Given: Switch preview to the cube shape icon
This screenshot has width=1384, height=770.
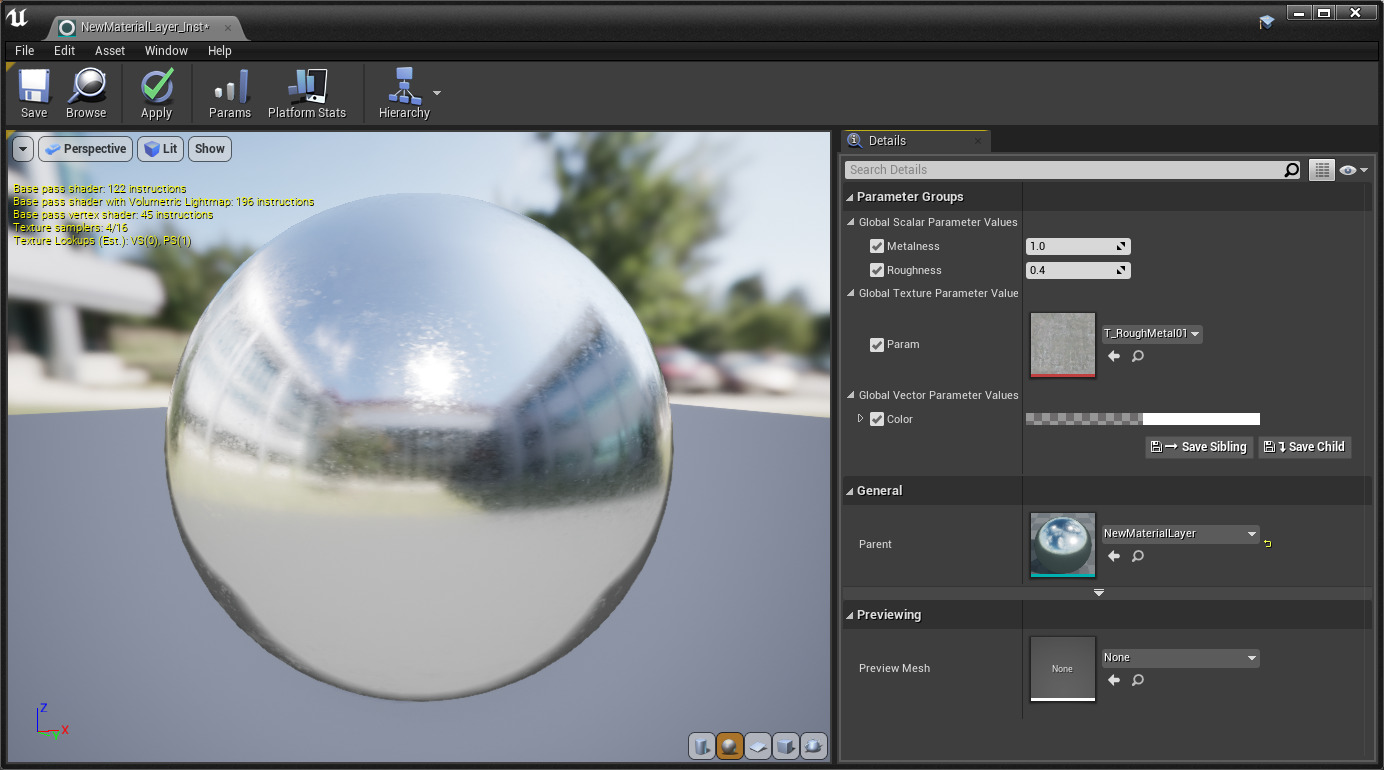Looking at the screenshot, I should coord(786,746).
